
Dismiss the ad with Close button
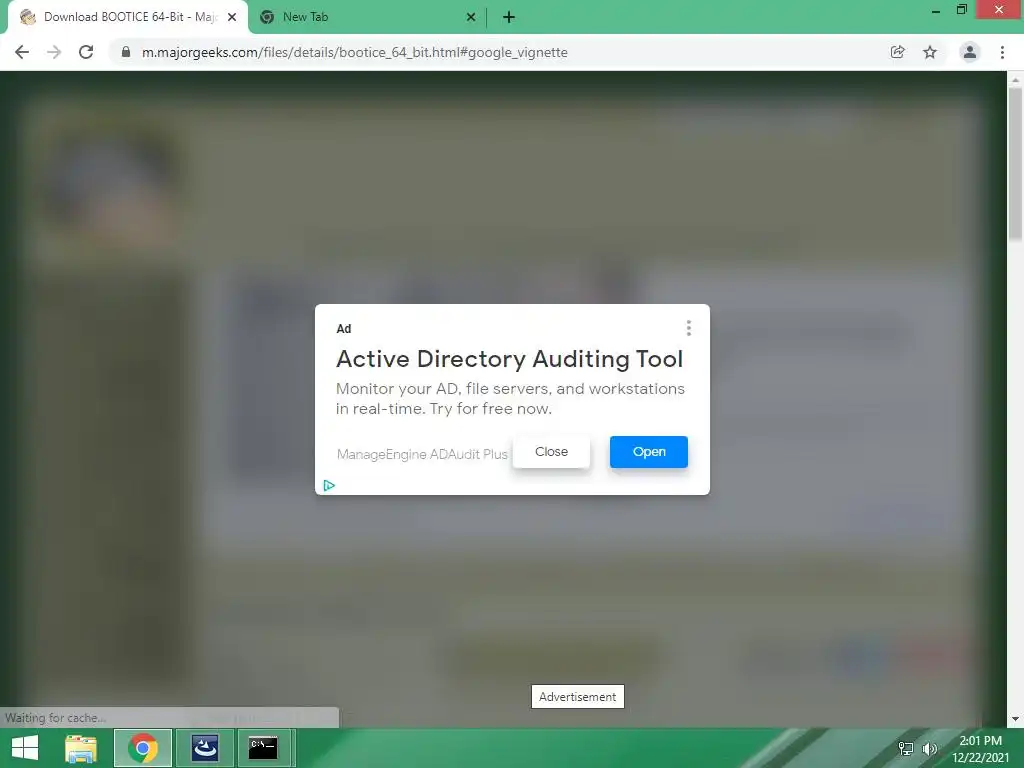(x=551, y=452)
